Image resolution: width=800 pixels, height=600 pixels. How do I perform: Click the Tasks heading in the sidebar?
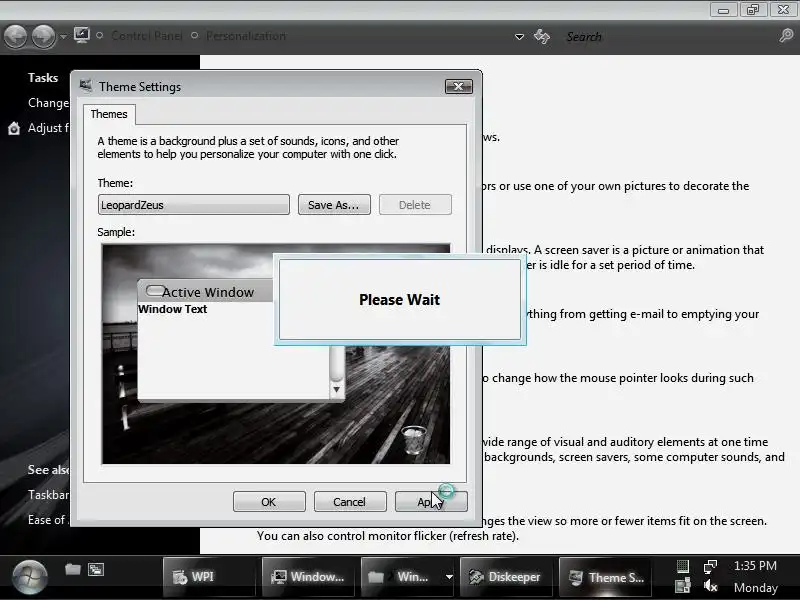click(x=43, y=78)
